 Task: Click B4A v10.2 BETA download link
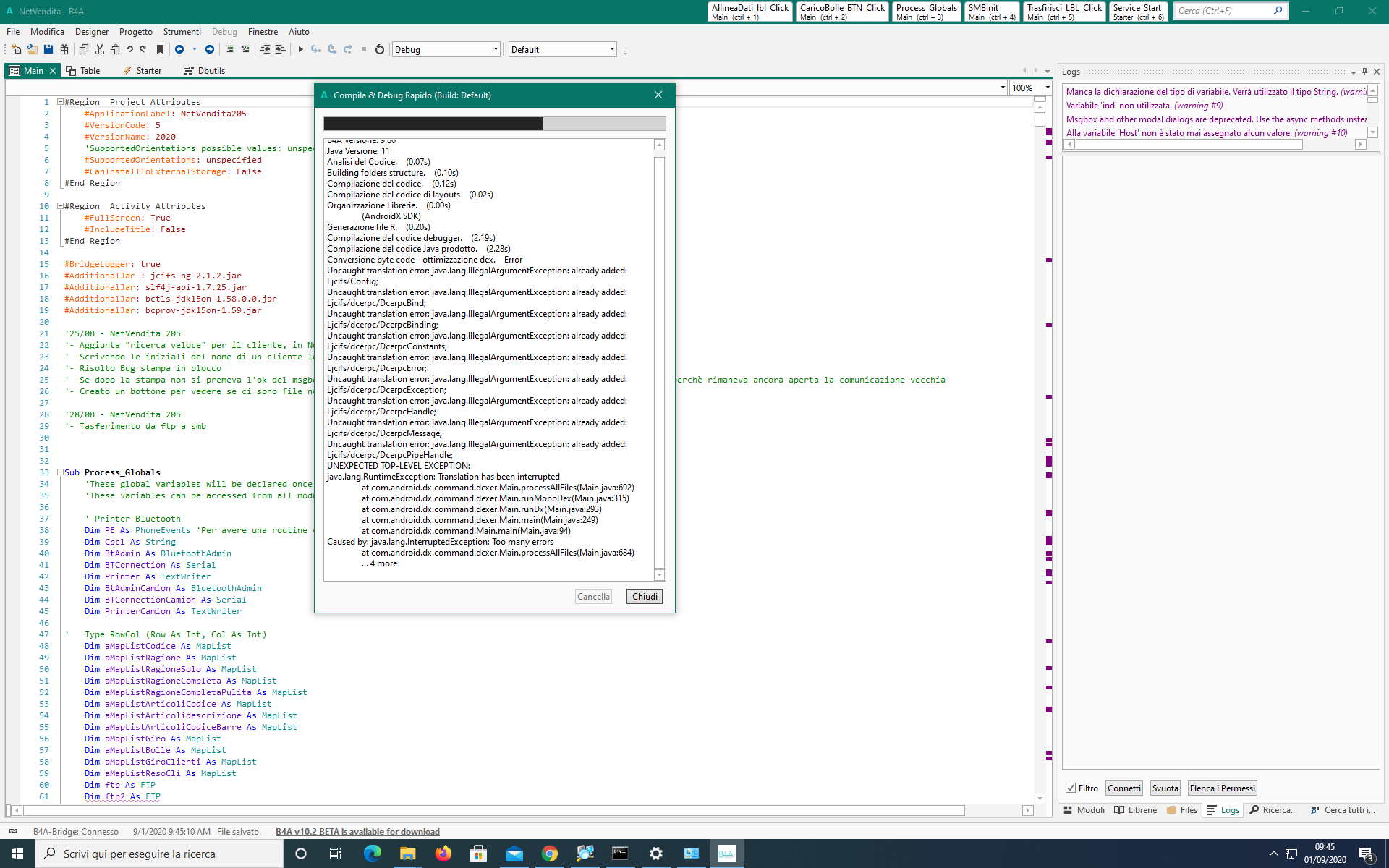(357, 832)
